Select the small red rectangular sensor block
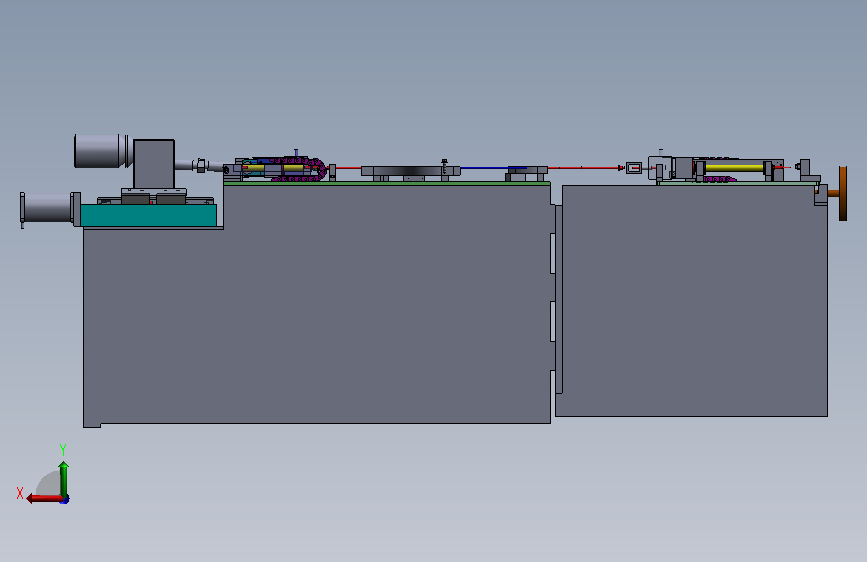The image size is (867, 562). coord(634,168)
